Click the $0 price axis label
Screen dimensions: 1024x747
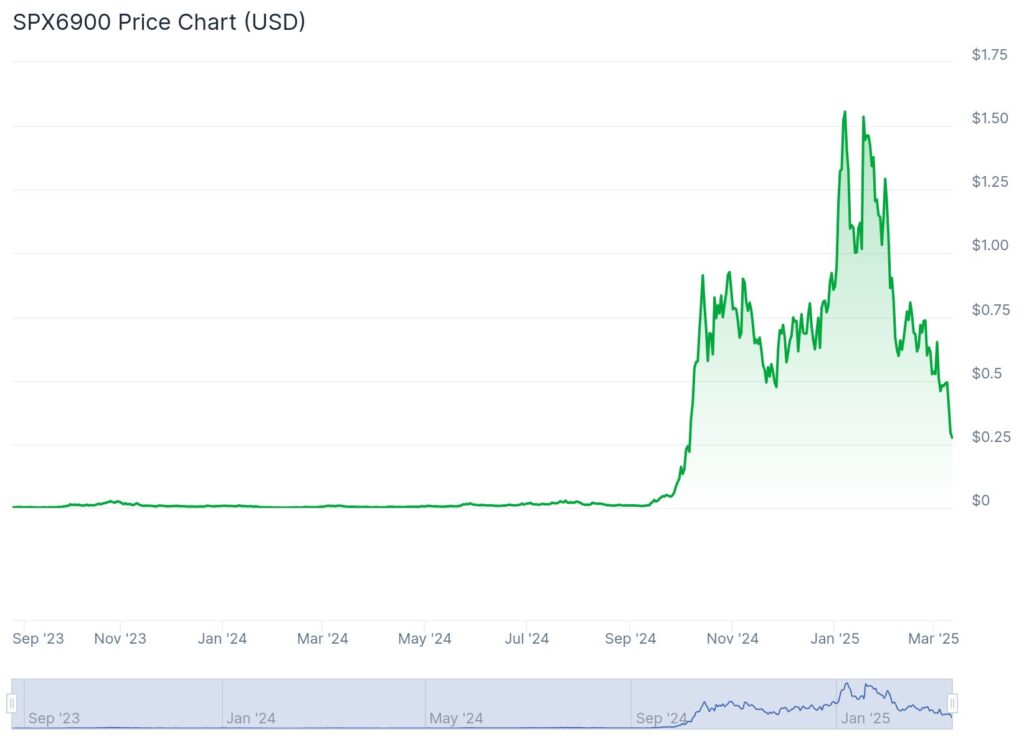click(x=980, y=501)
